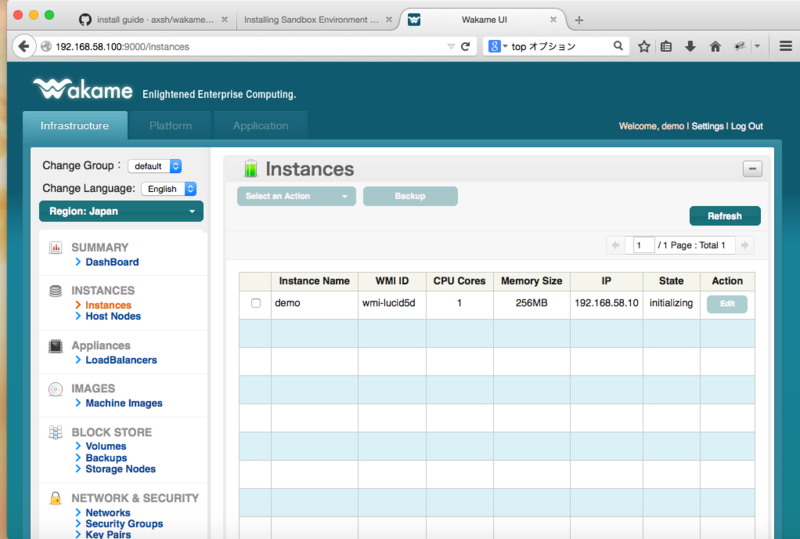
Task: Switch to the Platform tab
Action: tap(170, 126)
